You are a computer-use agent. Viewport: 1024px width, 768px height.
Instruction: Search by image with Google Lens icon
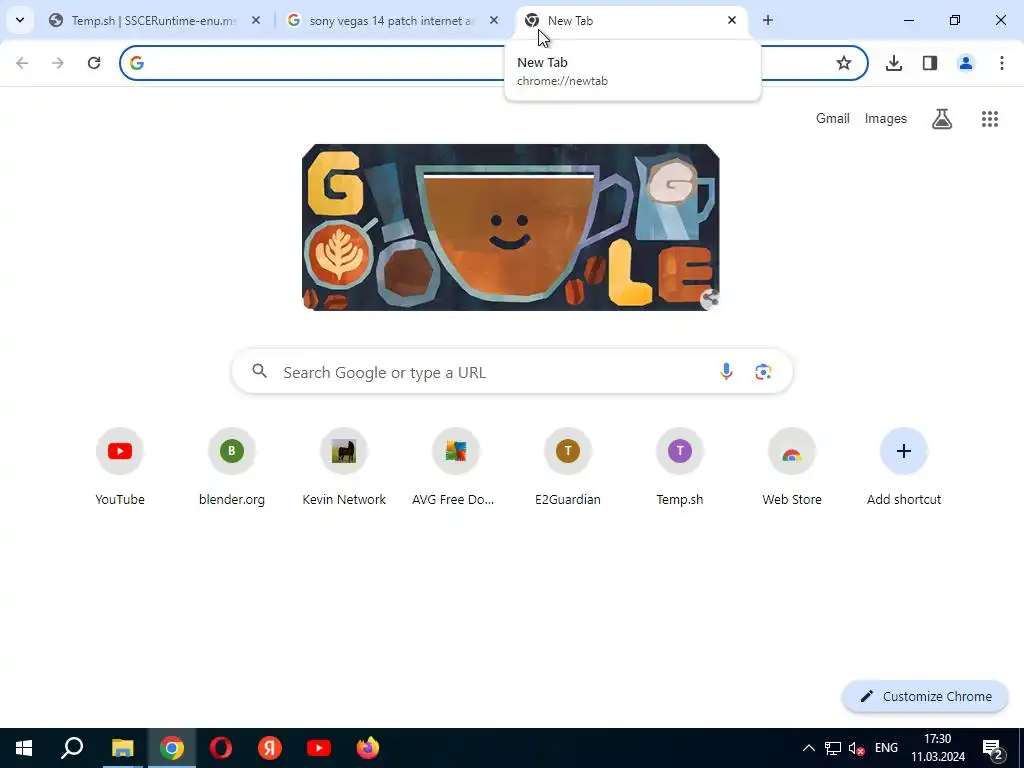tap(763, 372)
